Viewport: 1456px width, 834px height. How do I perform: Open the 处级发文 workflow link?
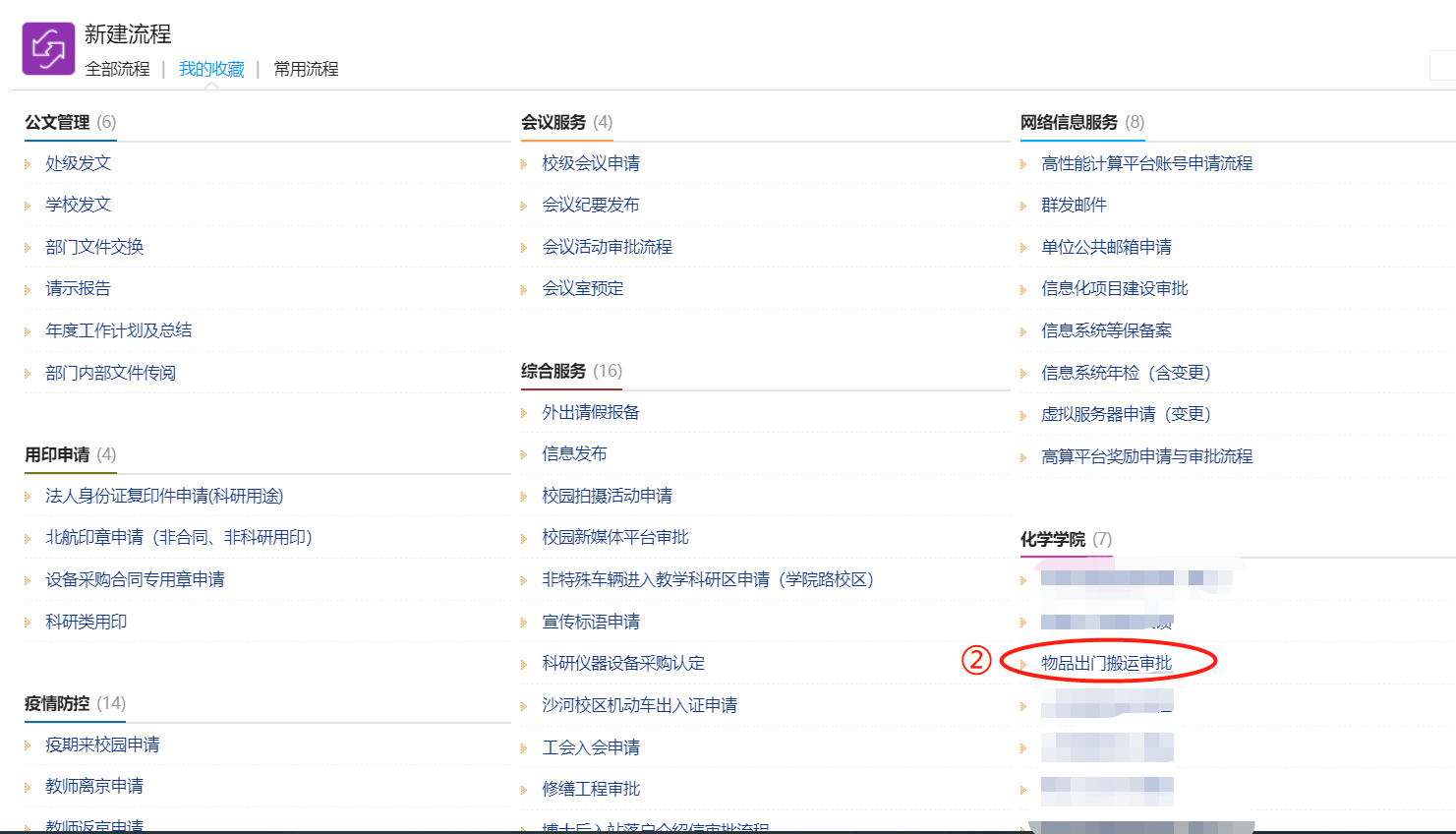tap(79, 163)
